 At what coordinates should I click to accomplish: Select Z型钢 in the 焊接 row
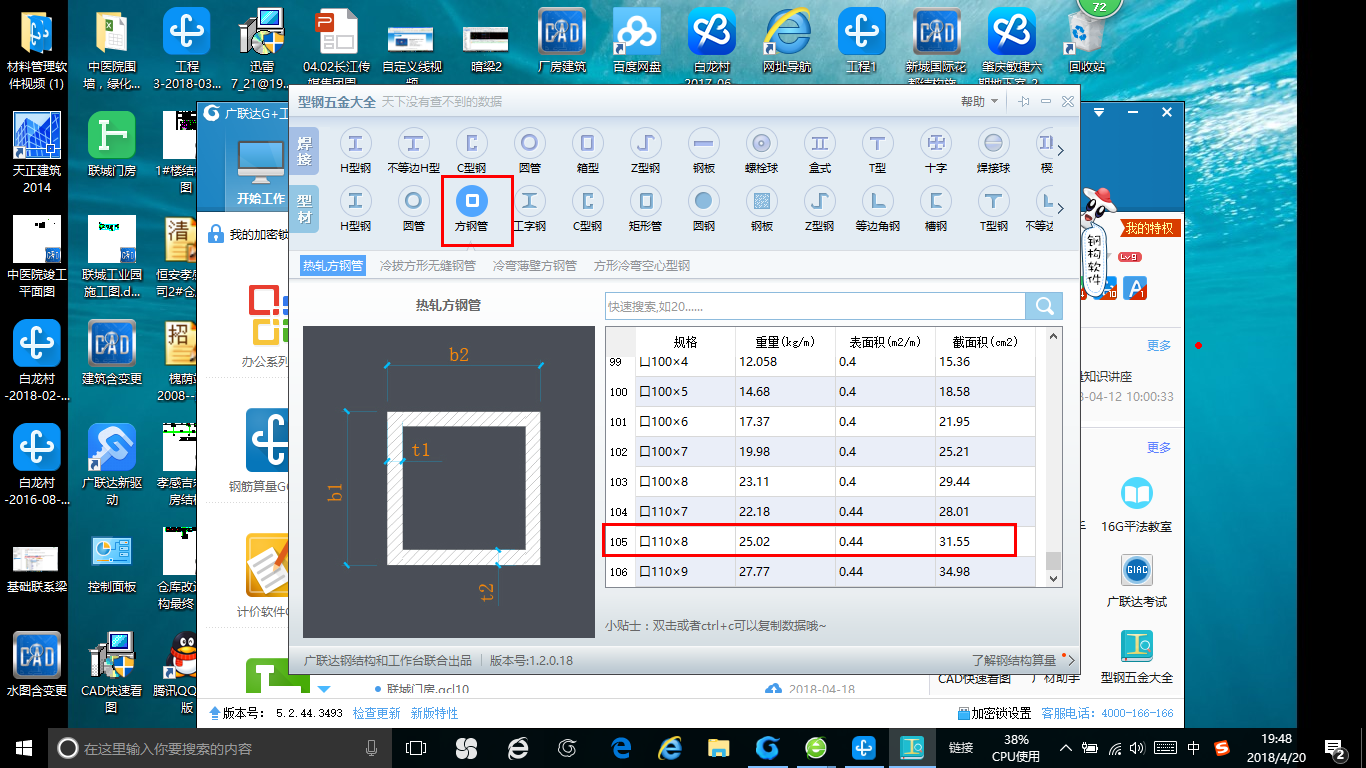[x=646, y=152]
